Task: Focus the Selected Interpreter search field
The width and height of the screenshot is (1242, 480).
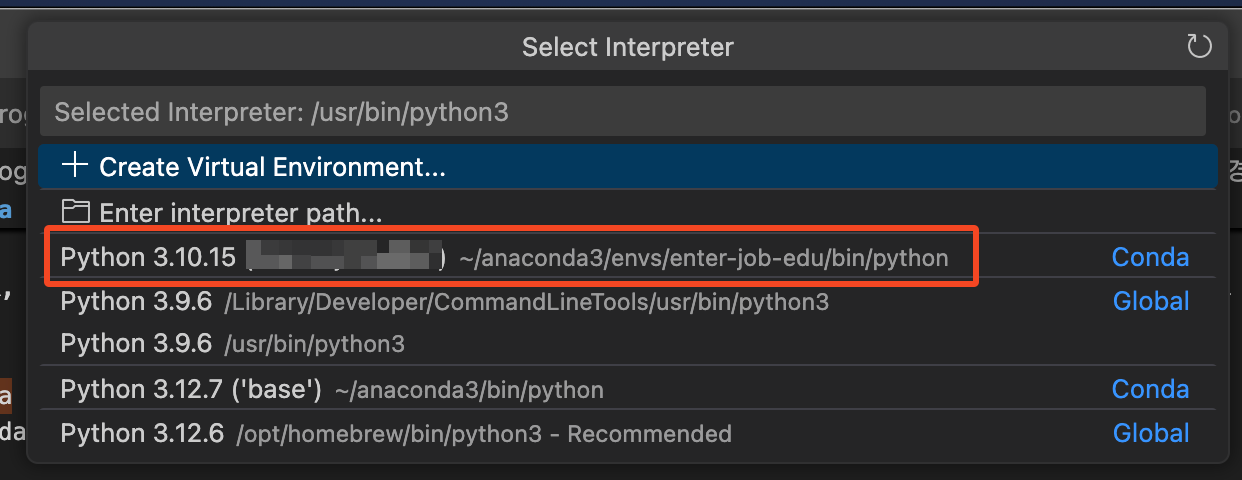Action: click(x=622, y=112)
